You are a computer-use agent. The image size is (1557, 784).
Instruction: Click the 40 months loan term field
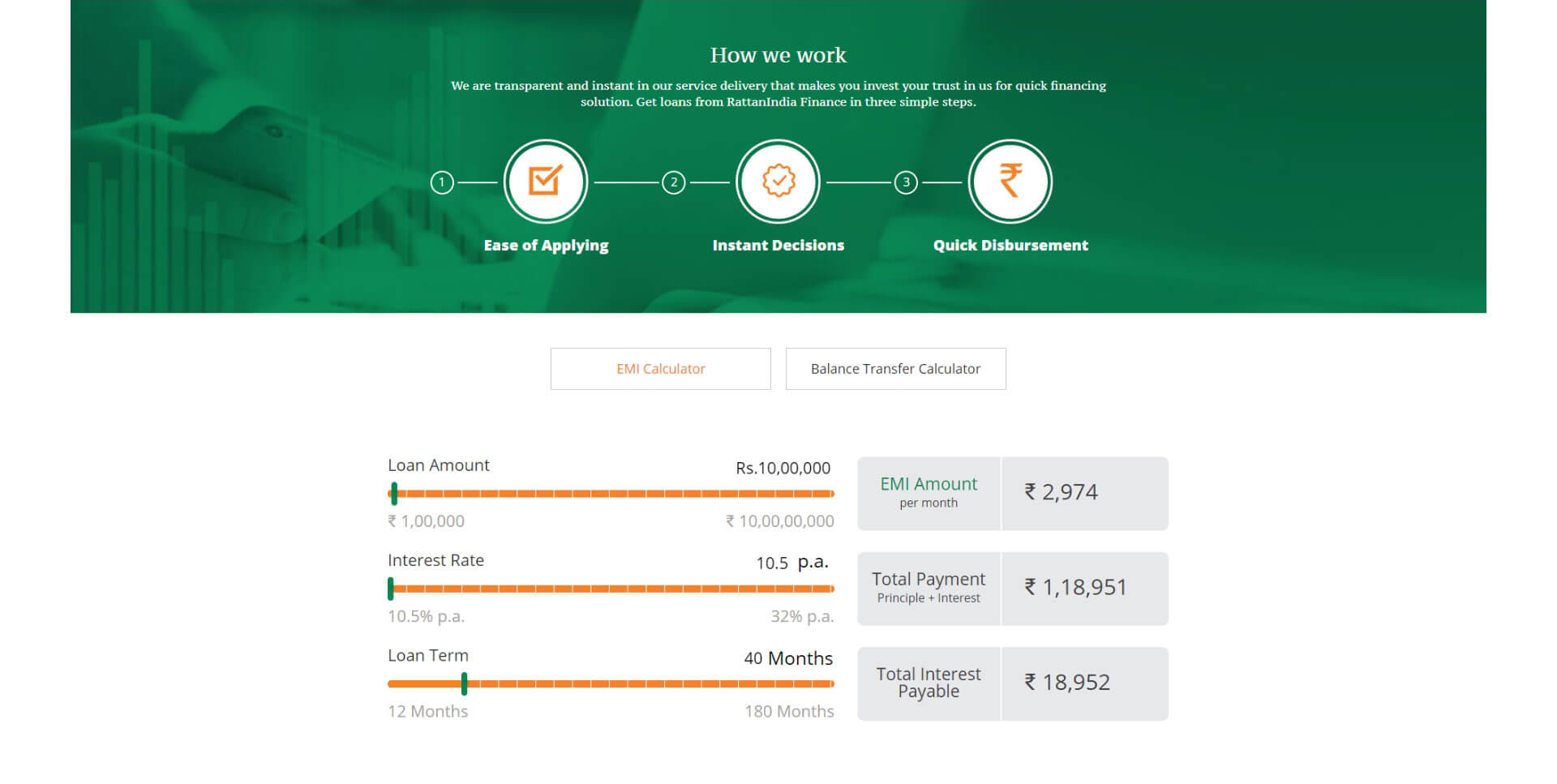[x=753, y=658]
